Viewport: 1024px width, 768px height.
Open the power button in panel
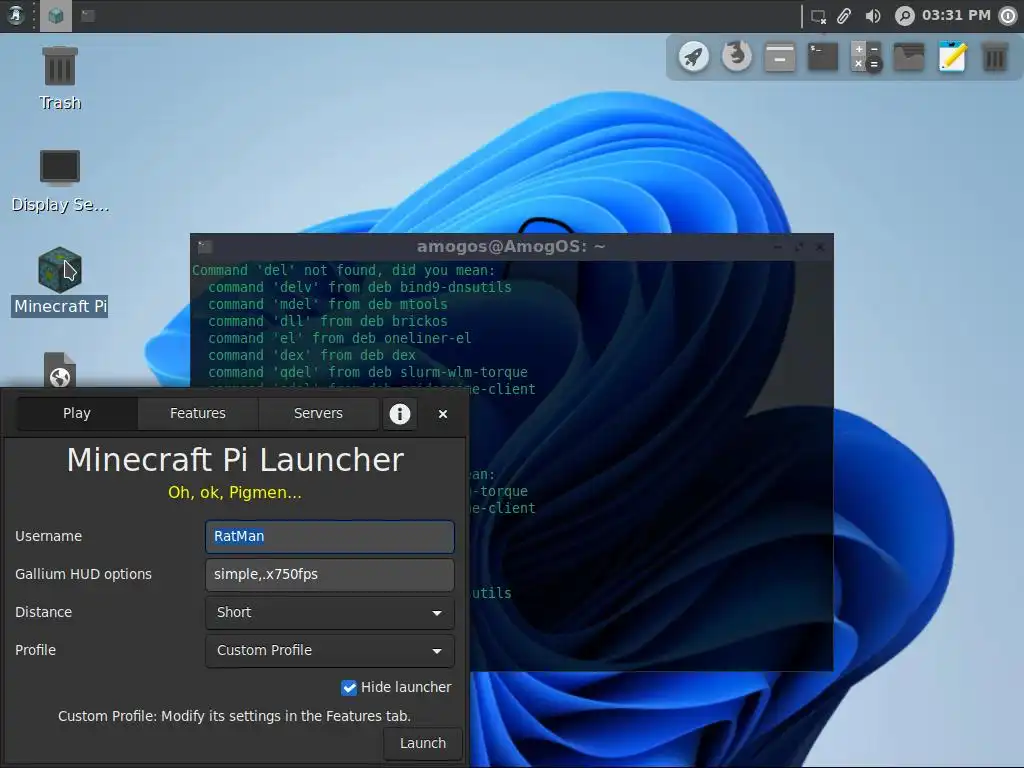pyautogui.click(x=1009, y=16)
